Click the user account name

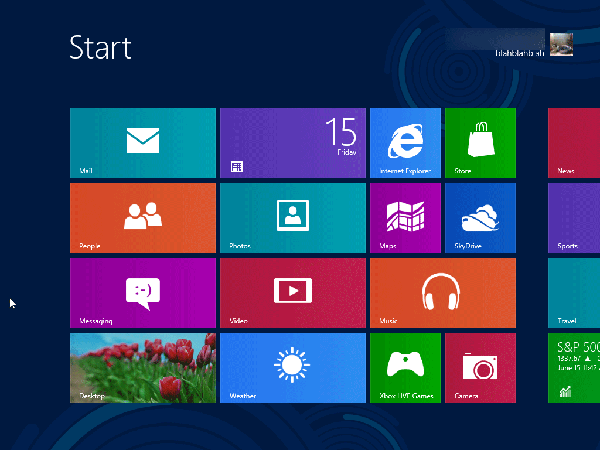click(520, 53)
